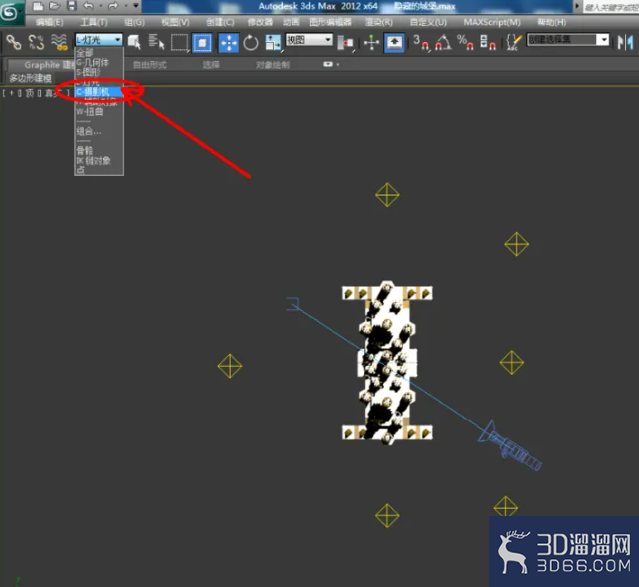The image size is (639, 587).
Task: Select 点 in the selection filter list
Action: tap(99, 170)
